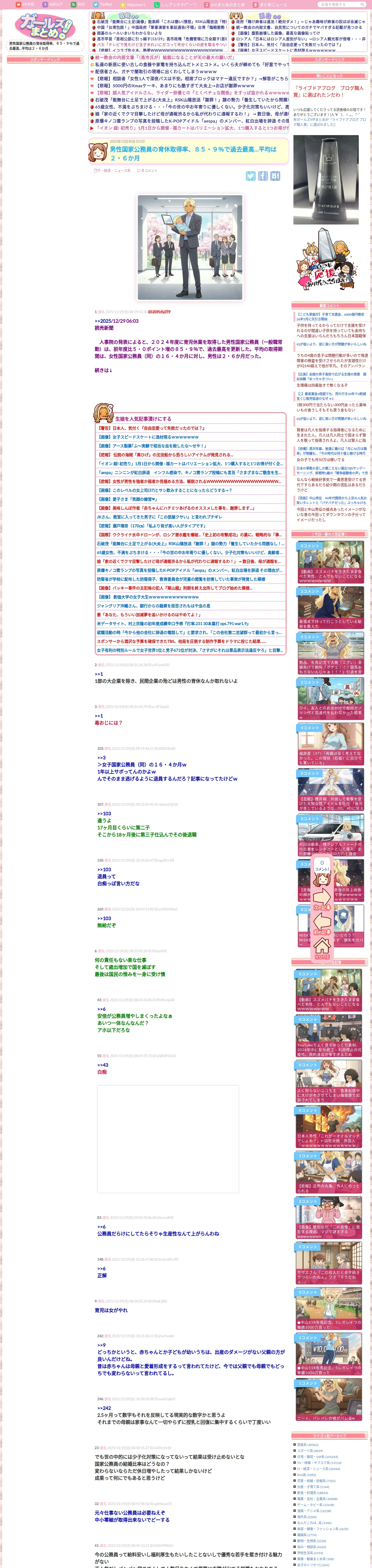Screen dimensions: 372x1568
Task: Open the Twitter link in top bar
Action: 103,4
